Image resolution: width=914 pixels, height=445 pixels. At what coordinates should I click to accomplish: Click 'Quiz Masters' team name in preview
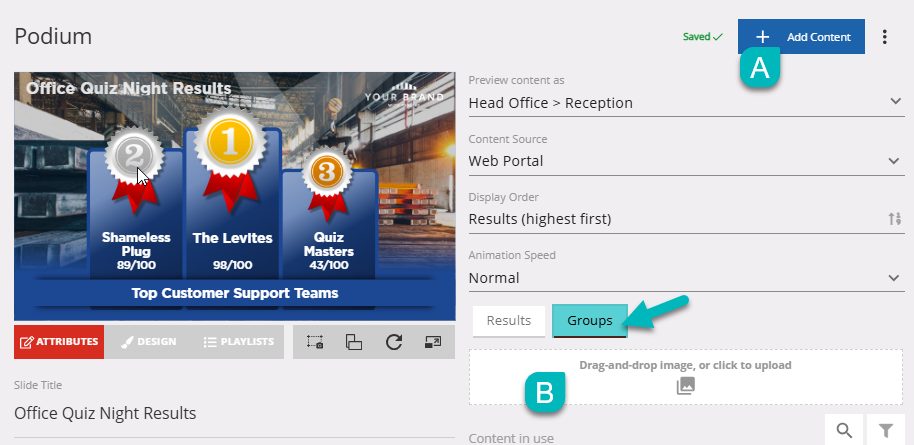coord(329,244)
